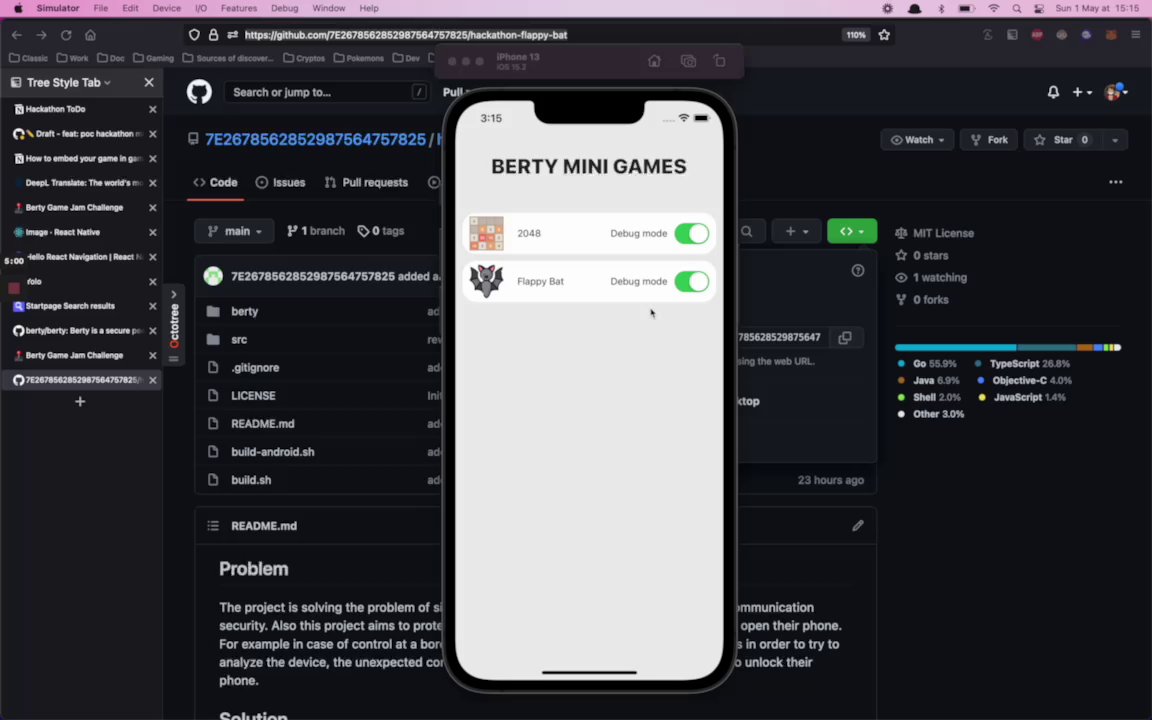Open the Watch dropdown
The height and width of the screenshot is (720, 1152).
pos(917,140)
